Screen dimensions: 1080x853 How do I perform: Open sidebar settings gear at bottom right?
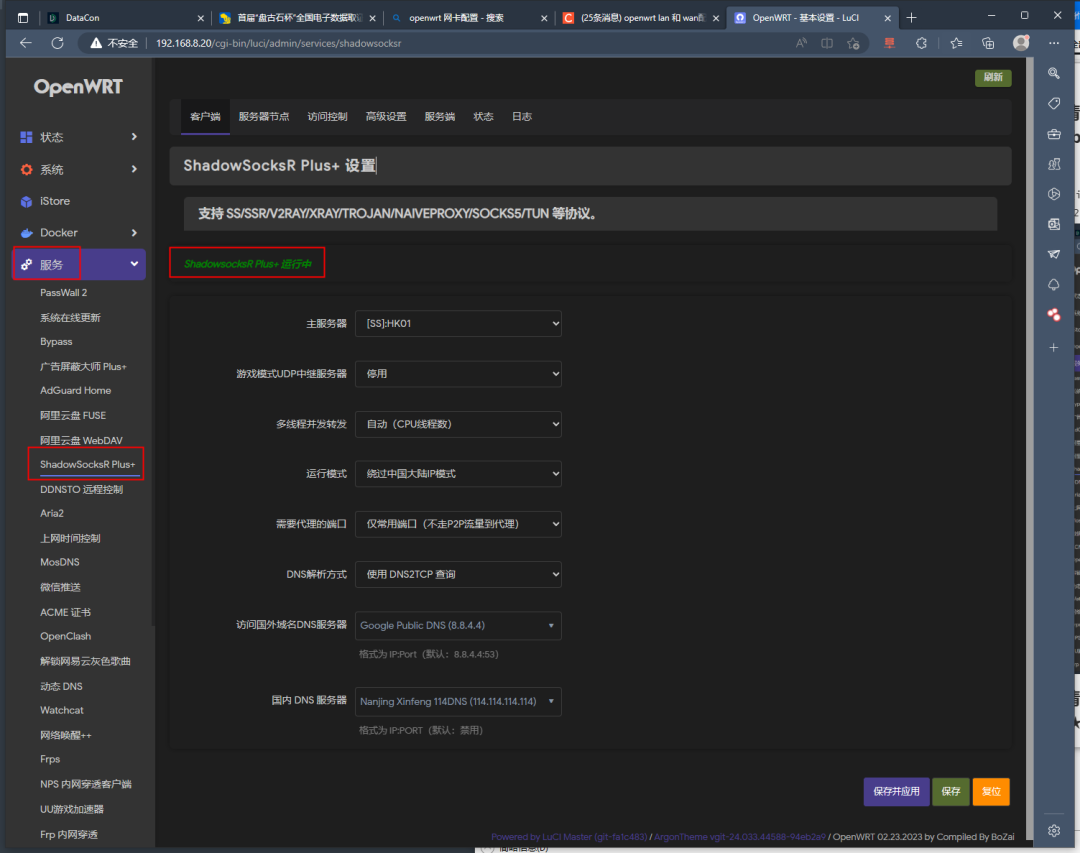pos(1054,830)
